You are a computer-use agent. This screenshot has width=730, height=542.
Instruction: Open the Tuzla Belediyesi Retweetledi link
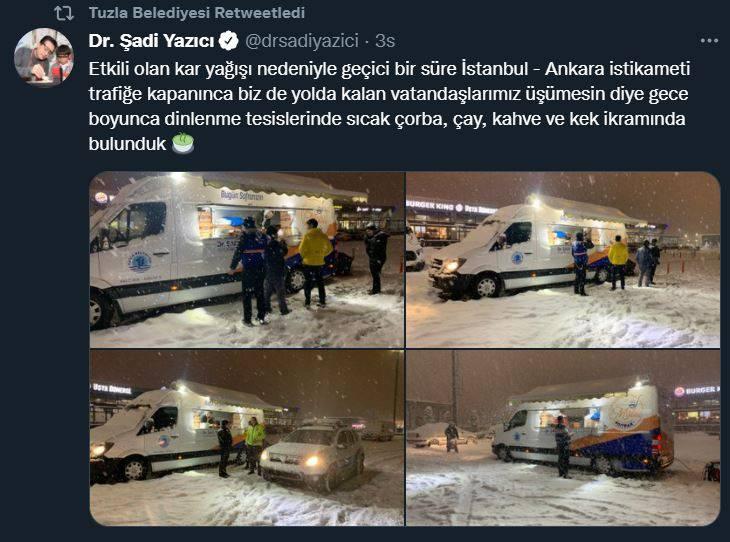pyautogui.click(x=196, y=13)
